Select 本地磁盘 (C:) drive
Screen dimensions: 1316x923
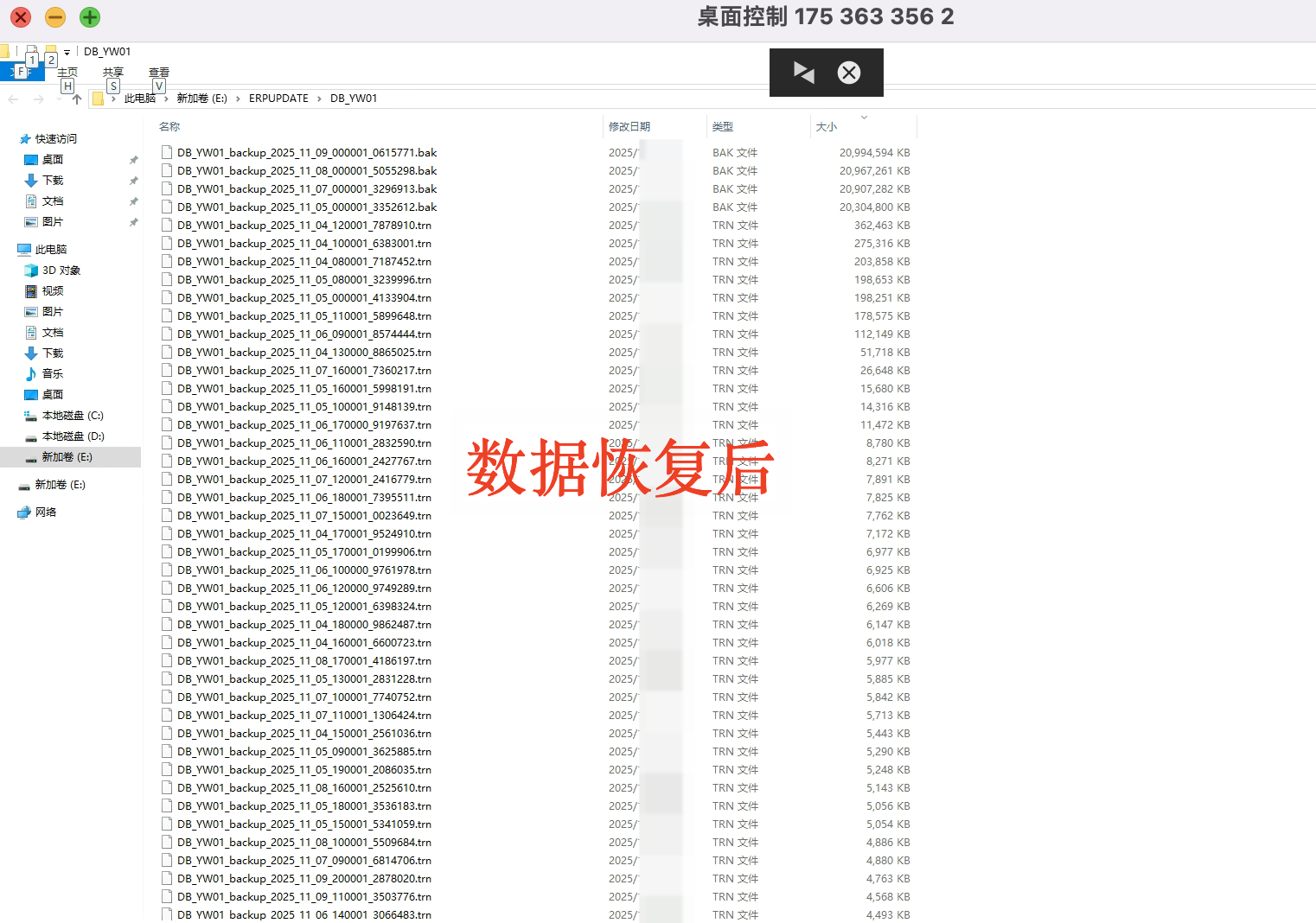72,416
